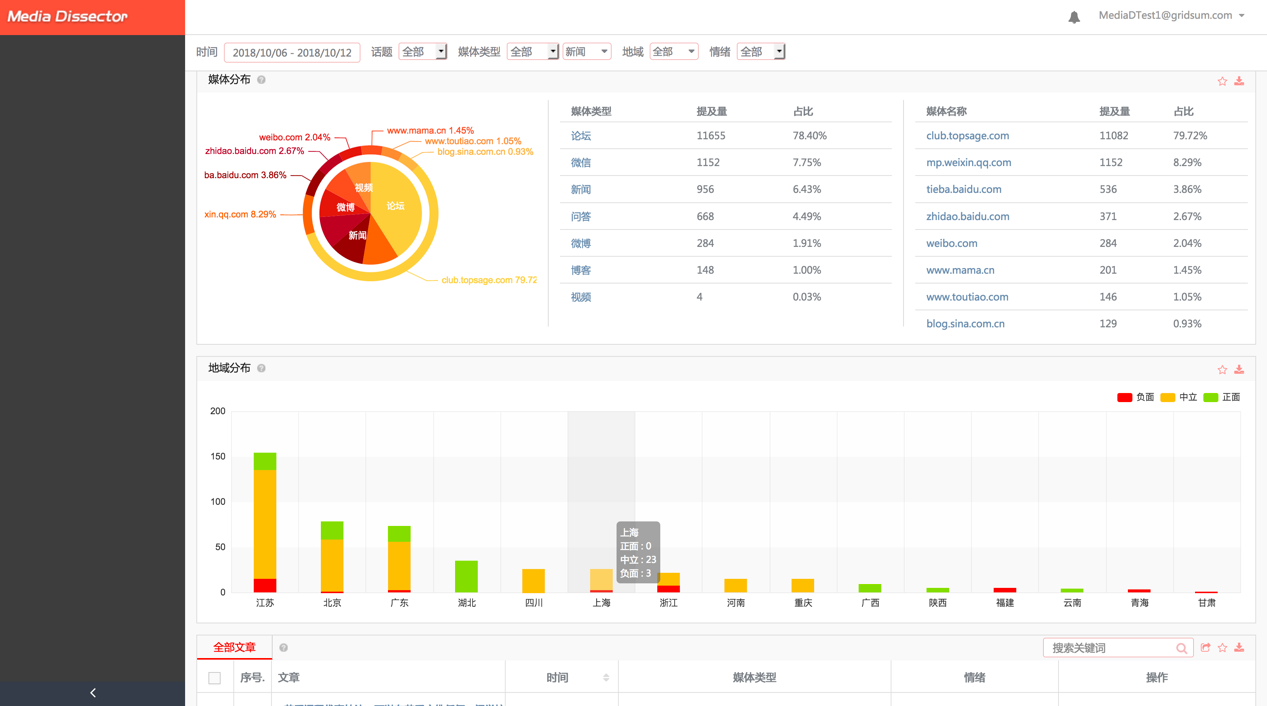Open media type 新闻 link in table
This screenshot has height=706, width=1267.
(581, 190)
